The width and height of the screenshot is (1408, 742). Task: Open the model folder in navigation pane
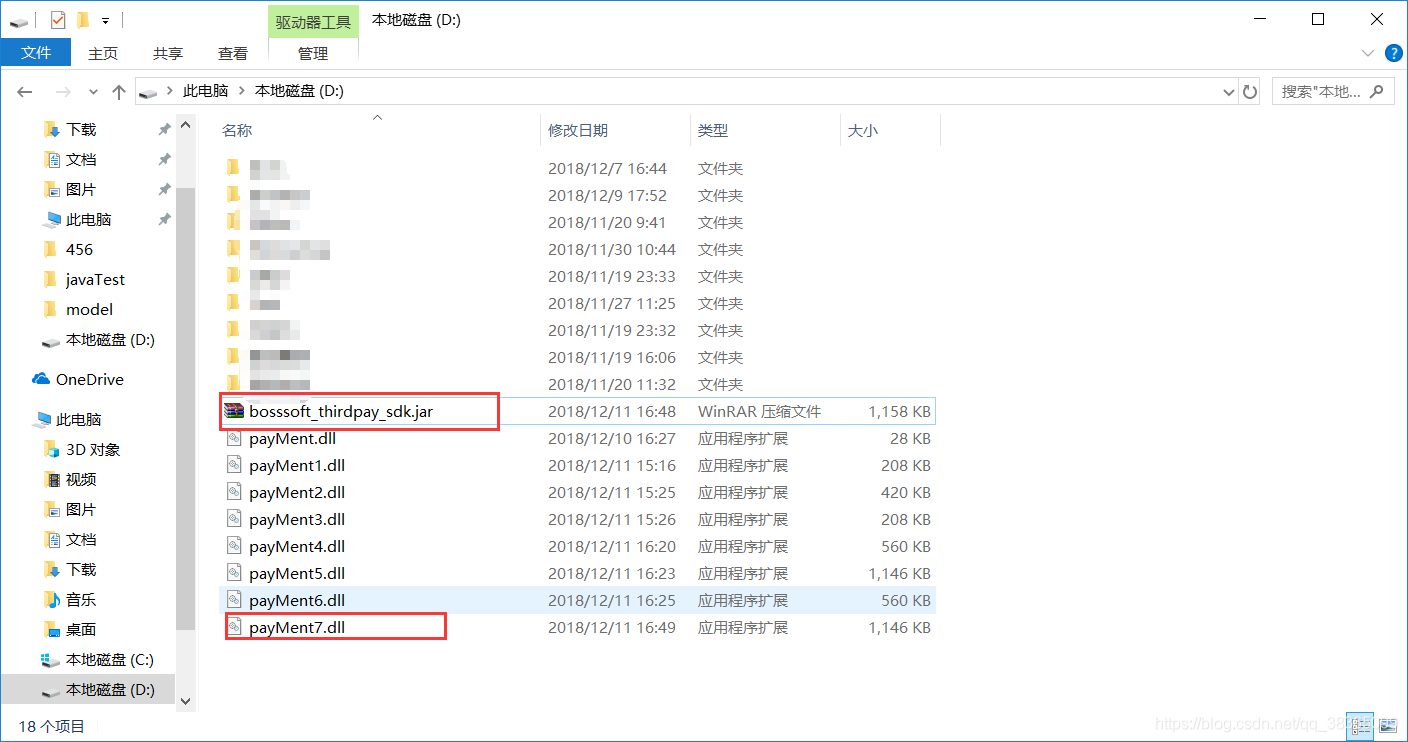[x=89, y=309]
